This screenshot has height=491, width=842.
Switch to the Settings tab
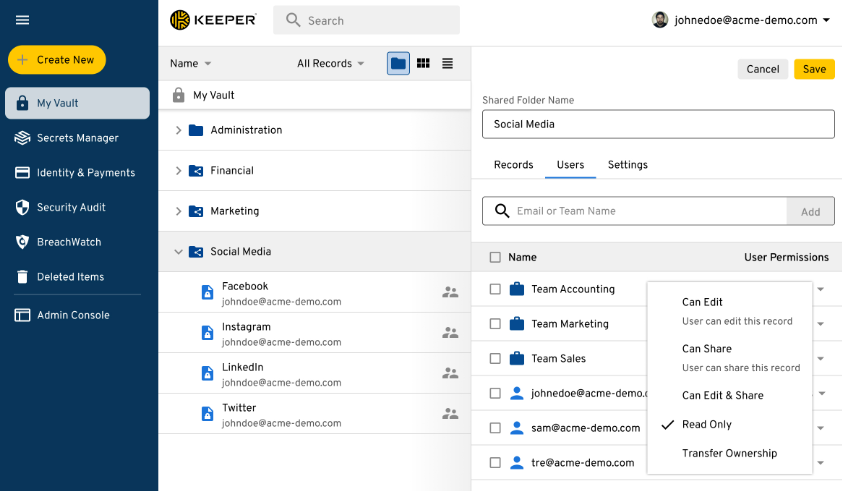point(628,165)
